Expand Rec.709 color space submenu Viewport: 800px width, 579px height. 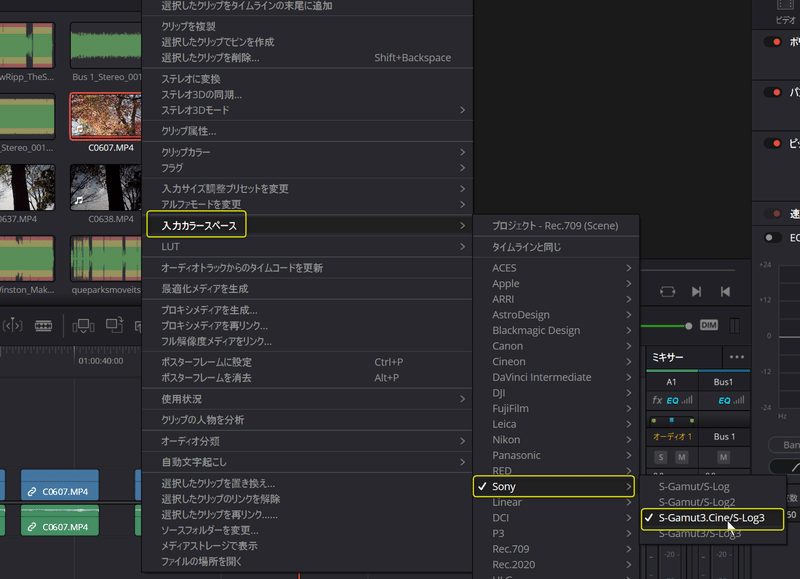556,549
